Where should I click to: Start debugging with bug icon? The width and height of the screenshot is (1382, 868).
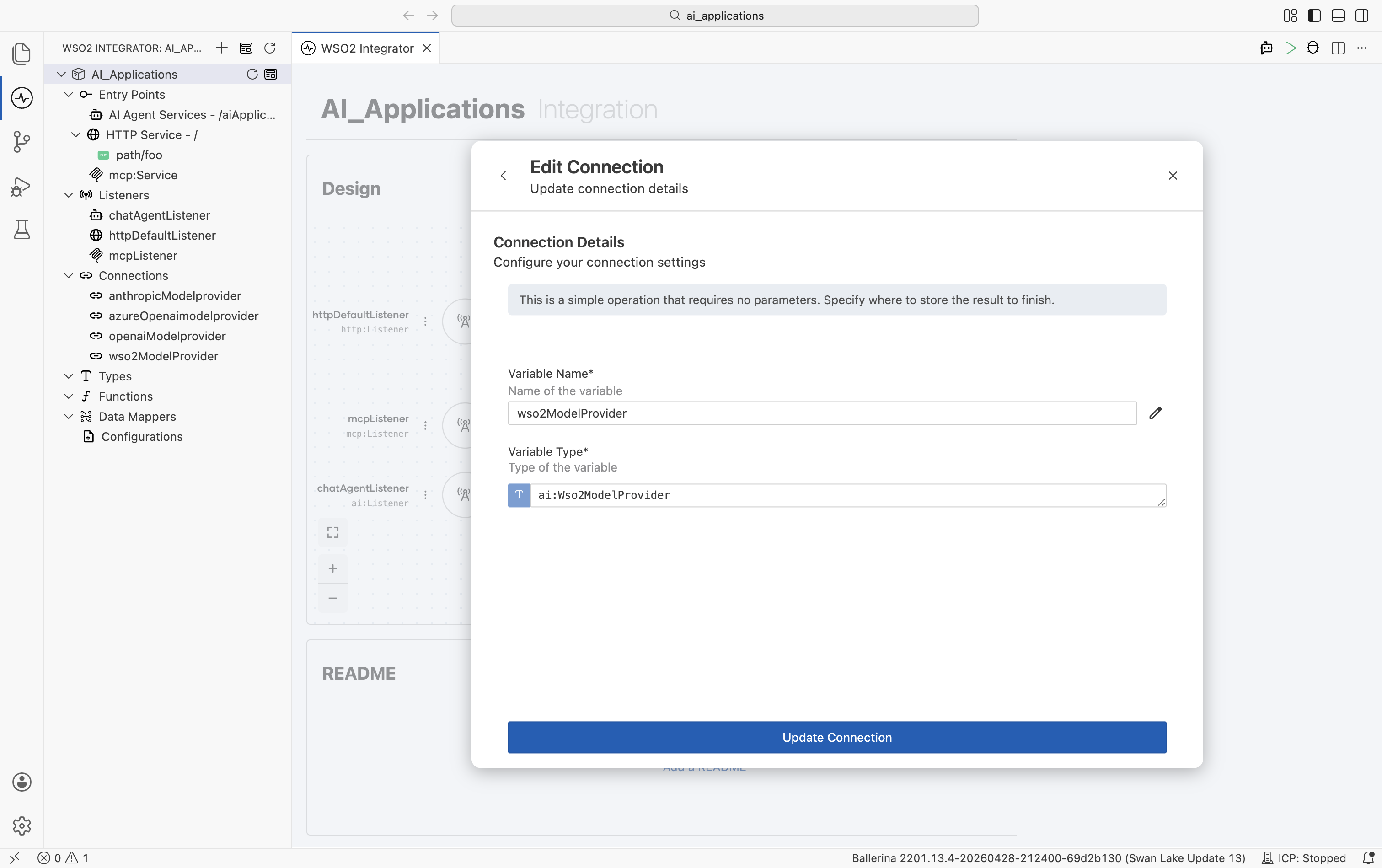point(1313,48)
